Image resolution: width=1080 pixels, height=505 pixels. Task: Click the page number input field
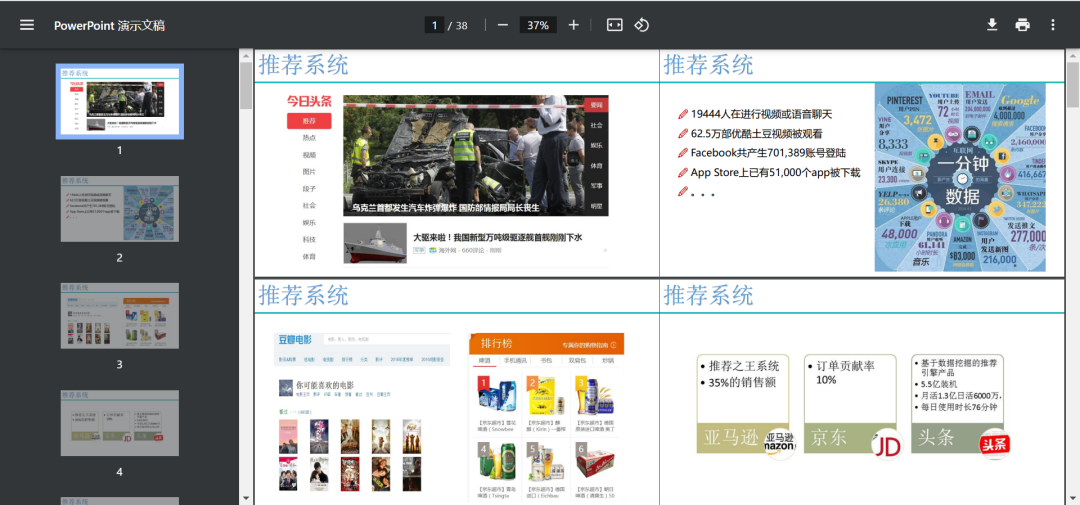click(x=434, y=25)
